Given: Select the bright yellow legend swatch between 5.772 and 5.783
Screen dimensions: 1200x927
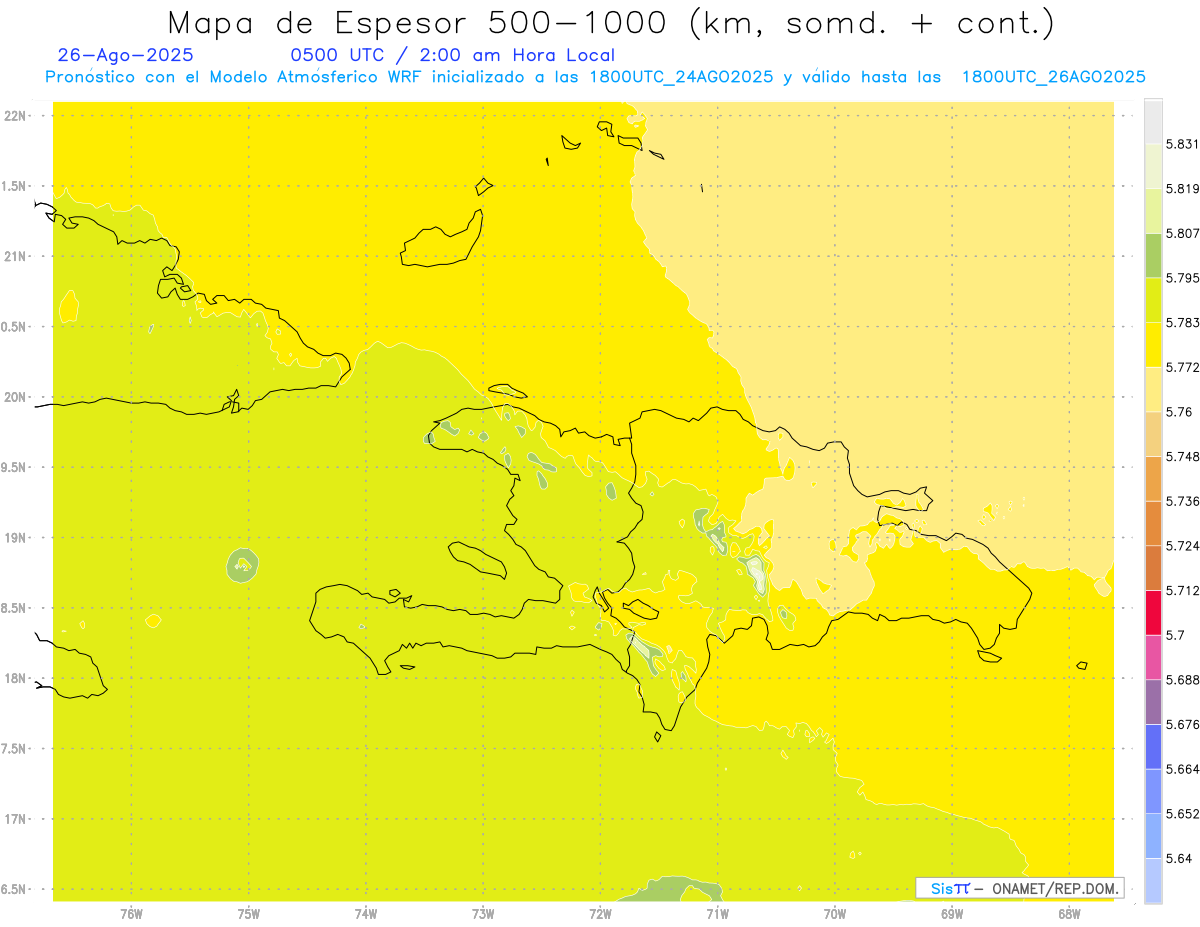Looking at the screenshot, I should click(x=1153, y=345).
